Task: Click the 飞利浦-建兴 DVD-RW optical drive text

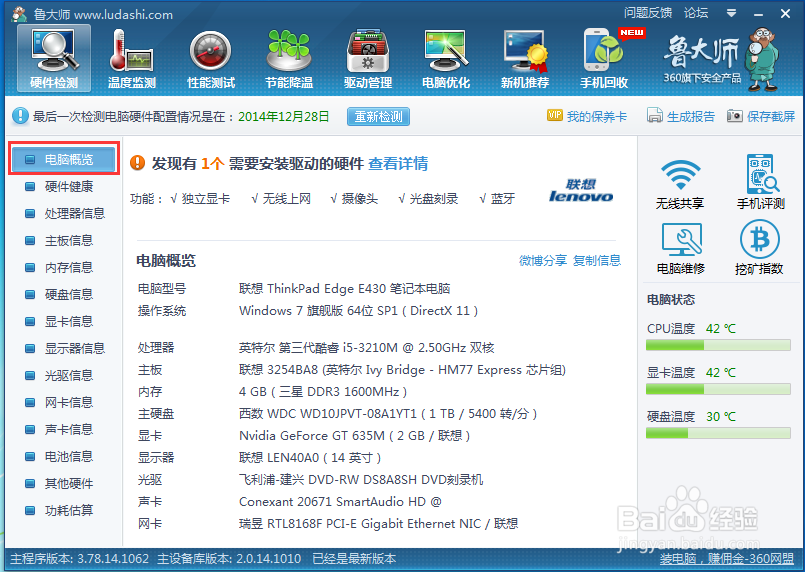Action: pos(361,480)
